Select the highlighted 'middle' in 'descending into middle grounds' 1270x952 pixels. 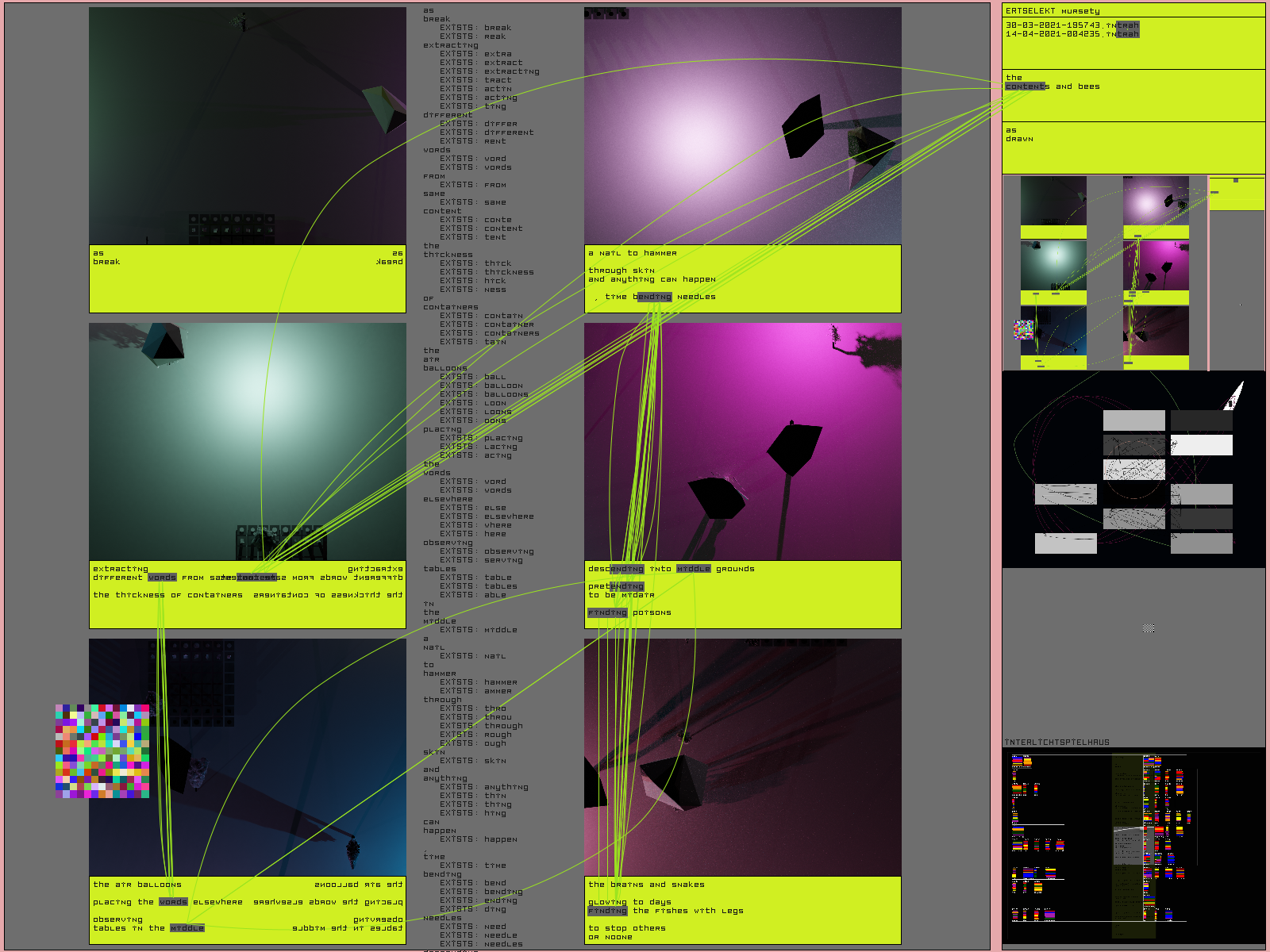(x=693, y=569)
